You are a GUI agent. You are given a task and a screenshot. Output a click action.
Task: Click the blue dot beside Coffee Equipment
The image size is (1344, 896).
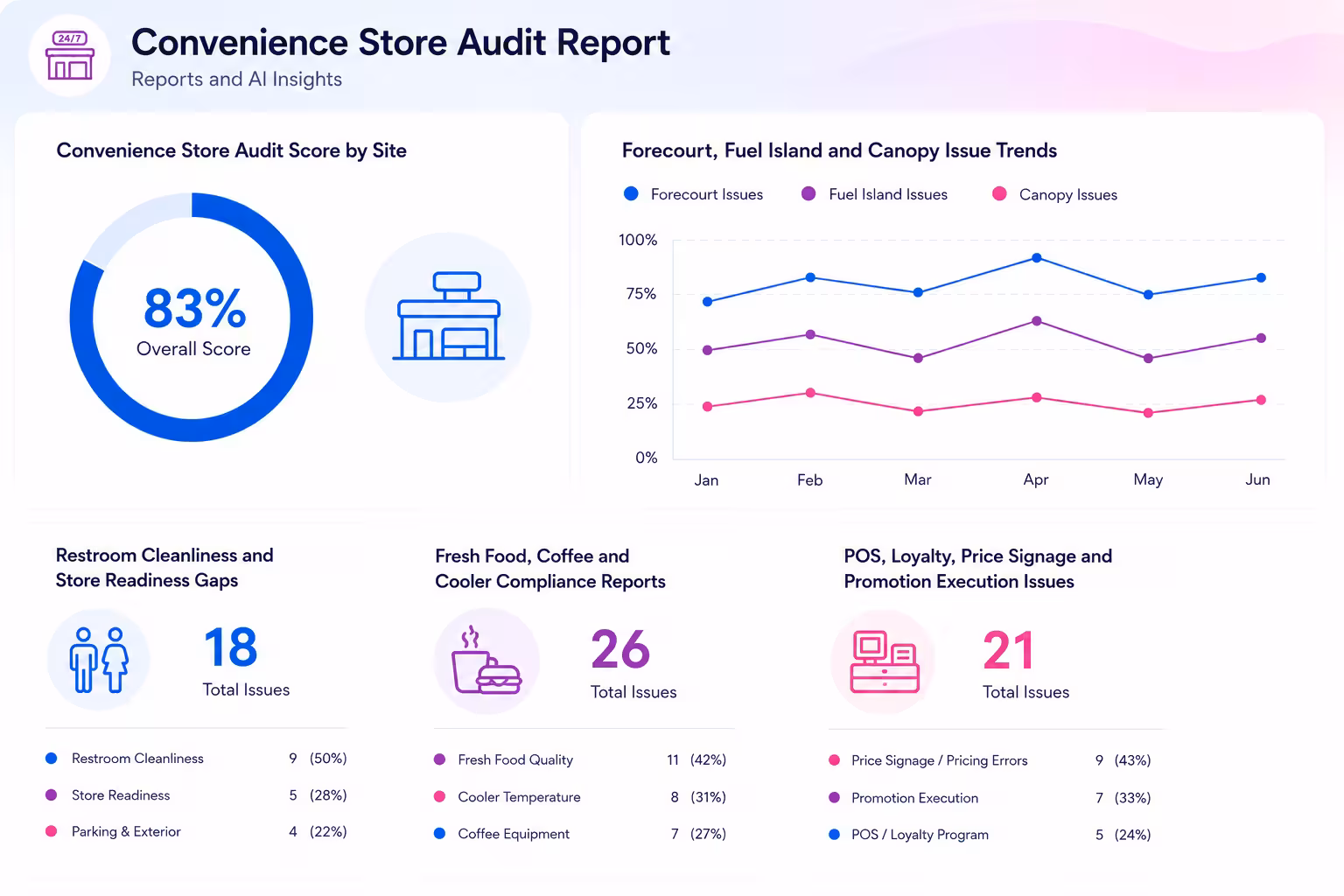coord(439,834)
